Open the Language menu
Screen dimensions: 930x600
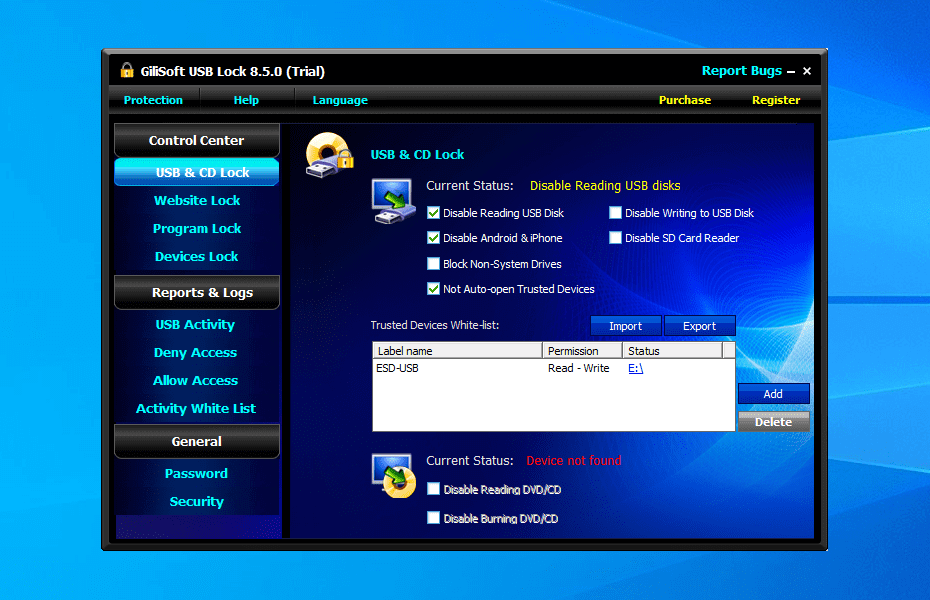tap(340, 100)
